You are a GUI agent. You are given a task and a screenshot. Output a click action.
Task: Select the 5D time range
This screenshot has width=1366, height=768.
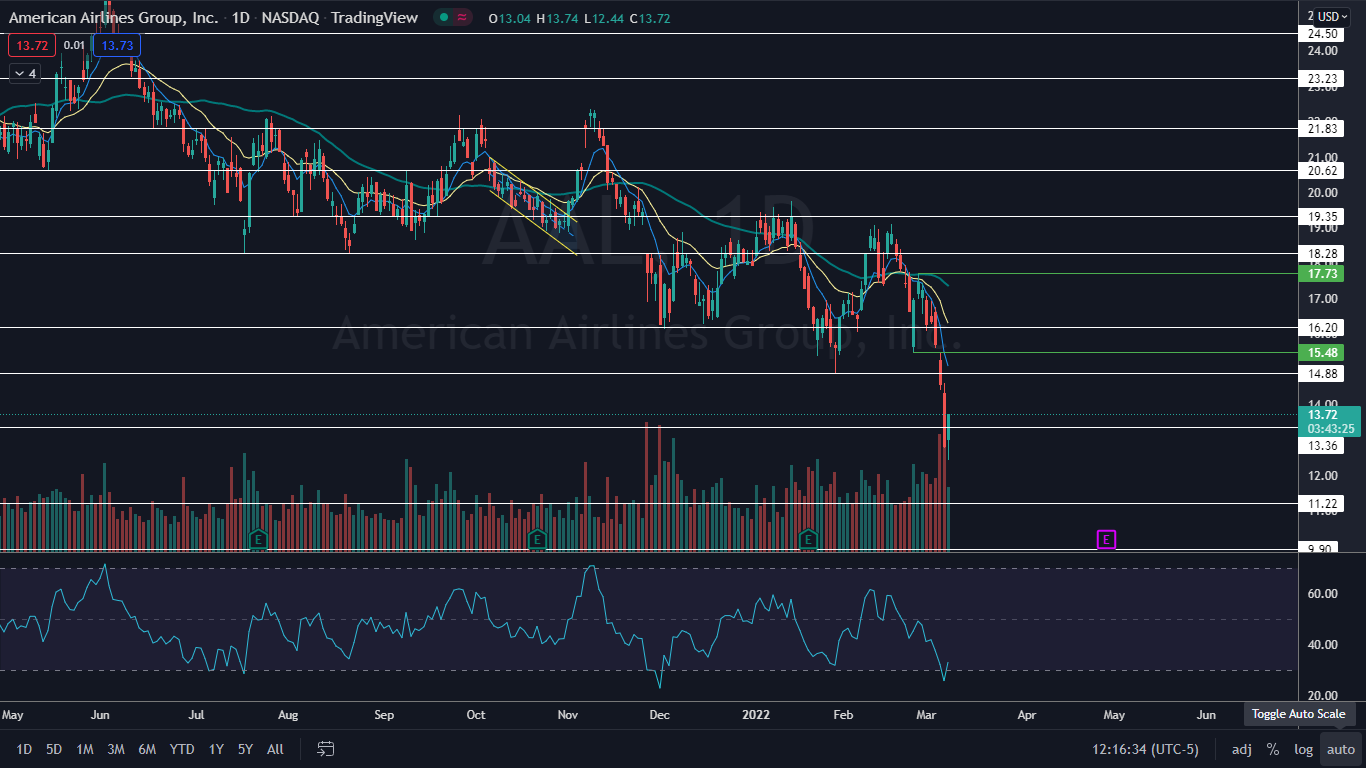[54, 749]
